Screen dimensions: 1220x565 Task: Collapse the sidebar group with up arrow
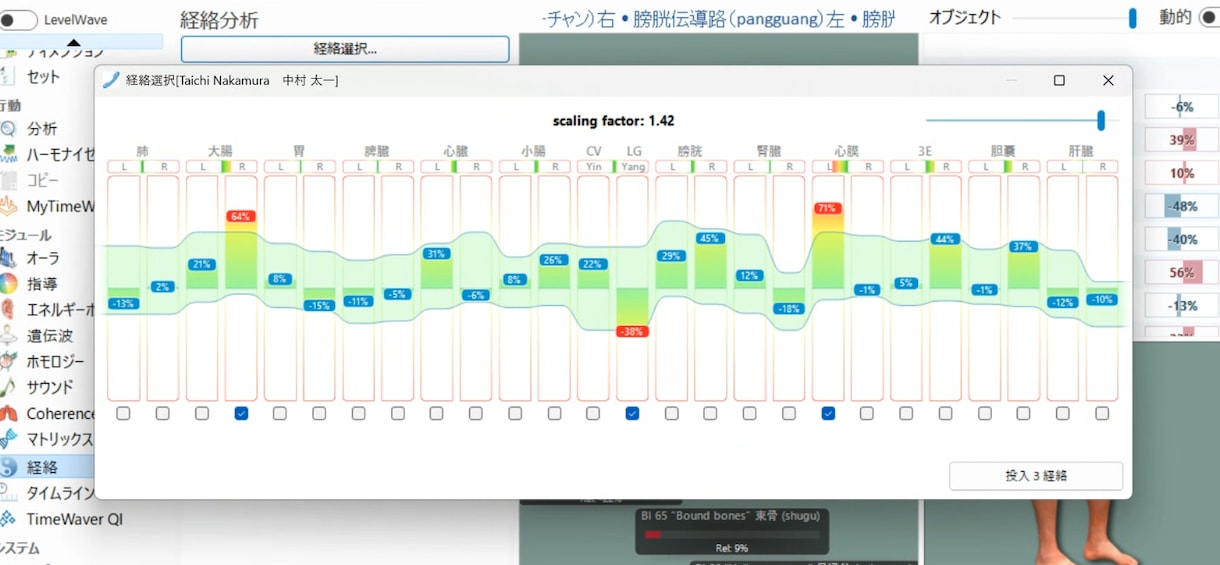click(x=74, y=42)
